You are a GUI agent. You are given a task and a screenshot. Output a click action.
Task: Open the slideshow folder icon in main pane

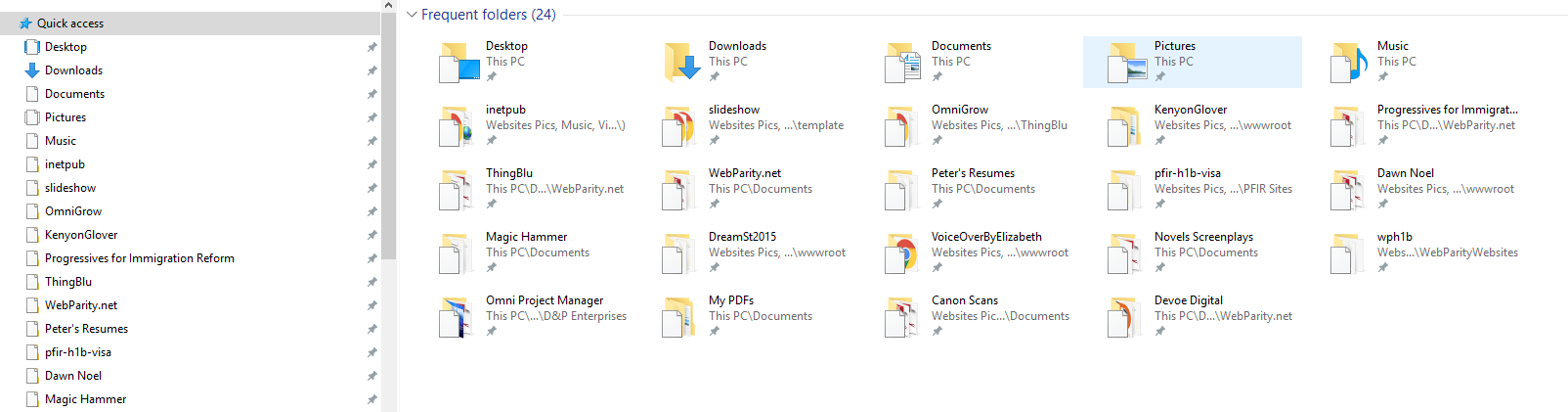(x=680, y=126)
